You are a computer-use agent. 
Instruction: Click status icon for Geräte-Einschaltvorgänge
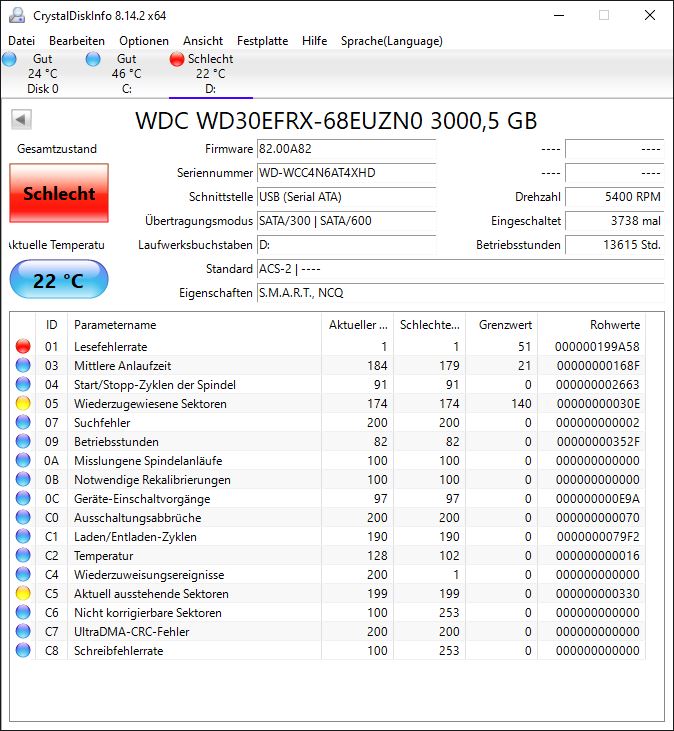coord(23,498)
